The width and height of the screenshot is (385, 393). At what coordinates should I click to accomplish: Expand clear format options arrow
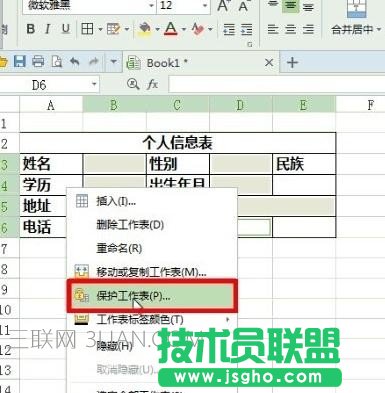210,30
